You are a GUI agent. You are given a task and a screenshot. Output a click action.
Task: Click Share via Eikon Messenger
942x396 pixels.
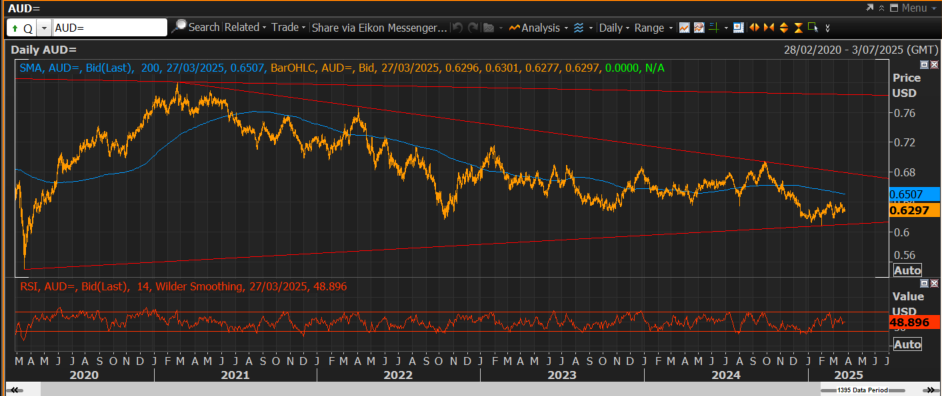[380, 28]
